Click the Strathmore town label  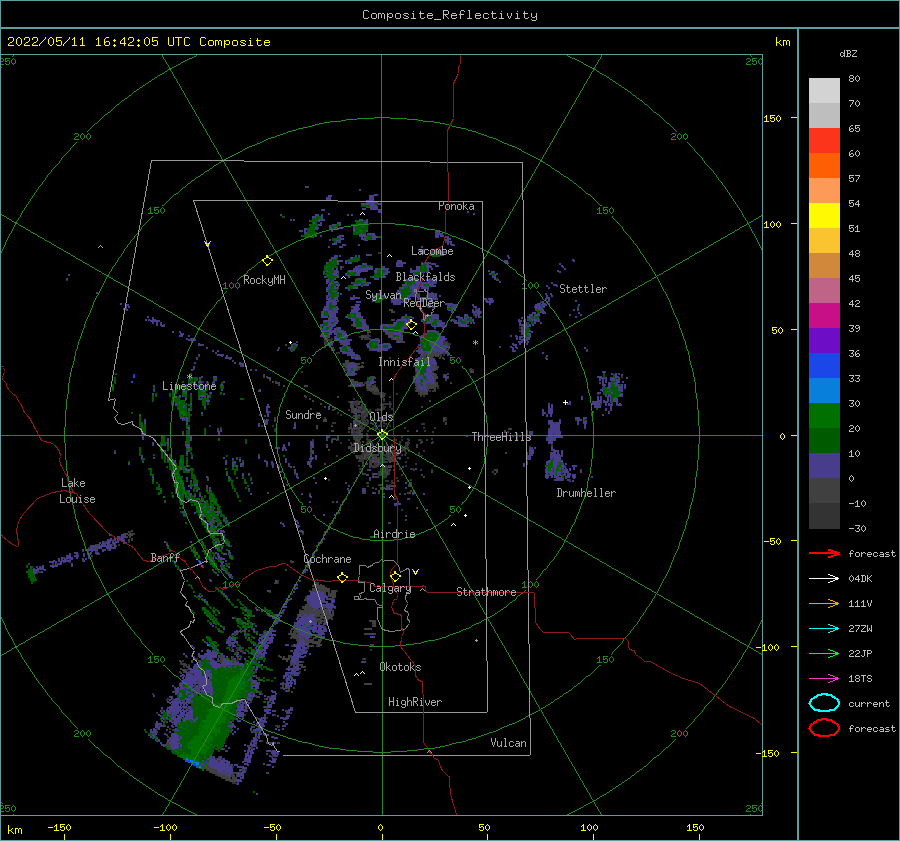click(x=486, y=592)
